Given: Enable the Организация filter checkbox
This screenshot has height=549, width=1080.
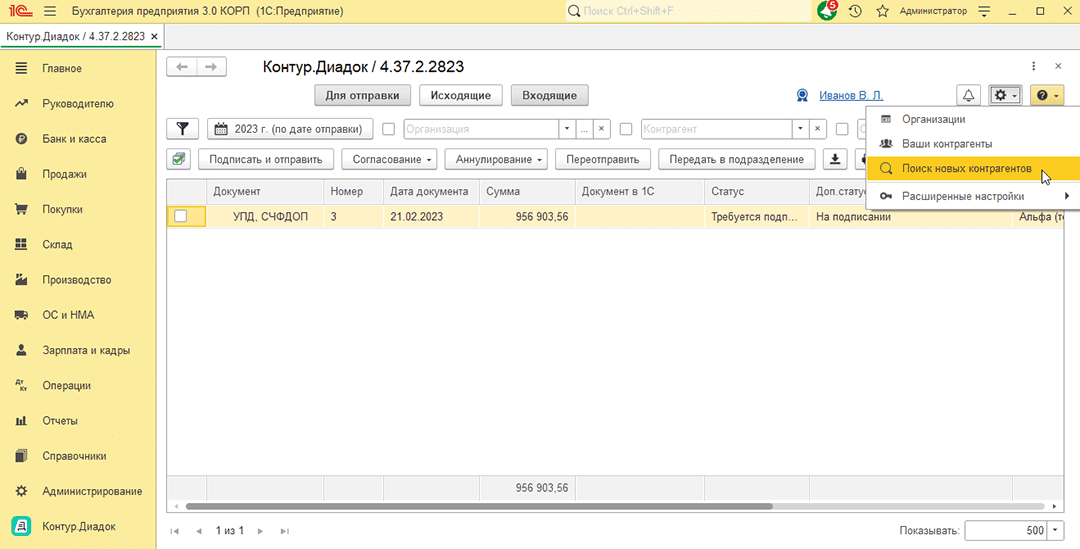Looking at the screenshot, I should pyautogui.click(x=388, y=129).
